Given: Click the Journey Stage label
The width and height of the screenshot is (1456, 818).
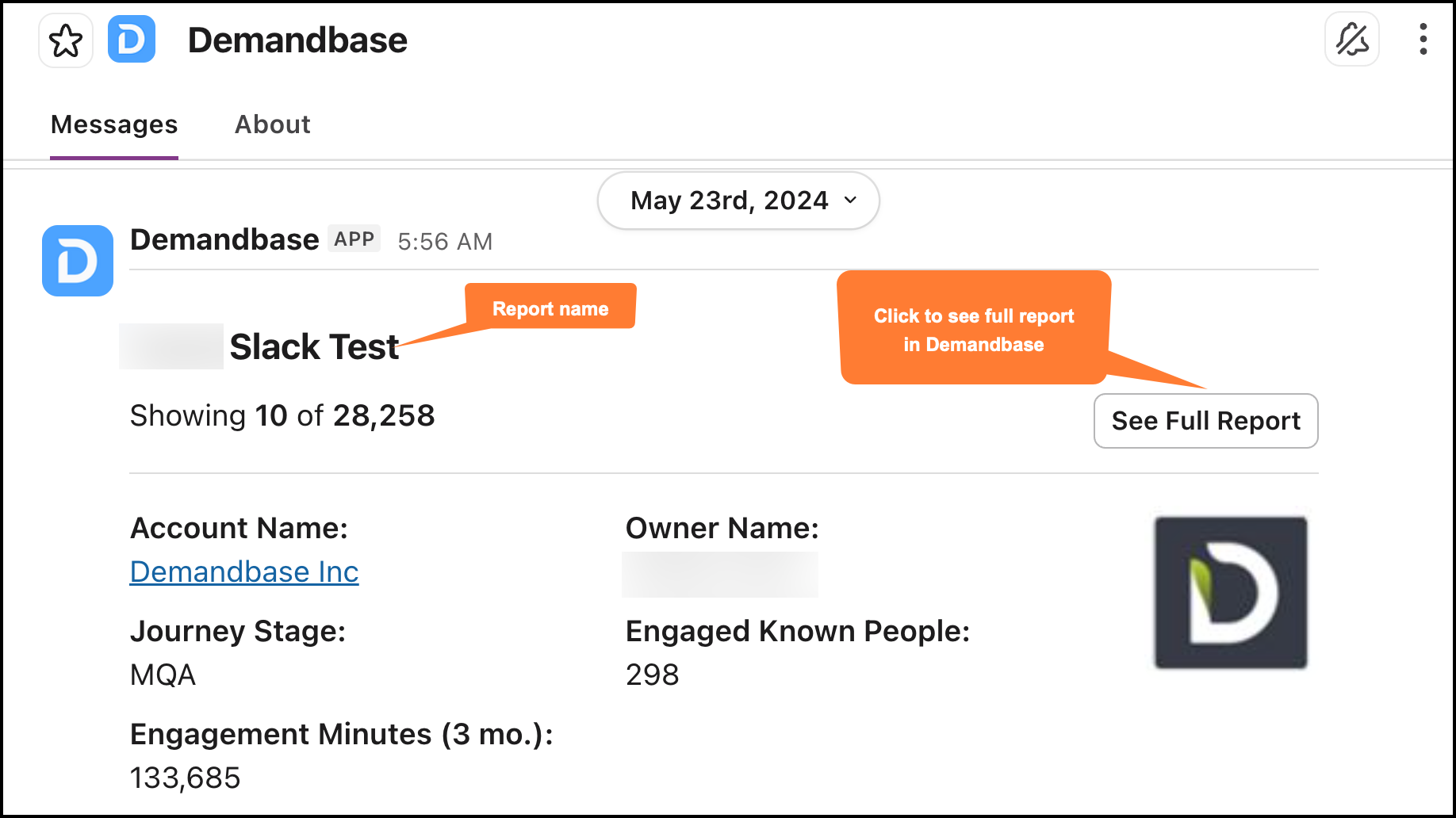Looking at the screenshot, I should tap(238, 631).
